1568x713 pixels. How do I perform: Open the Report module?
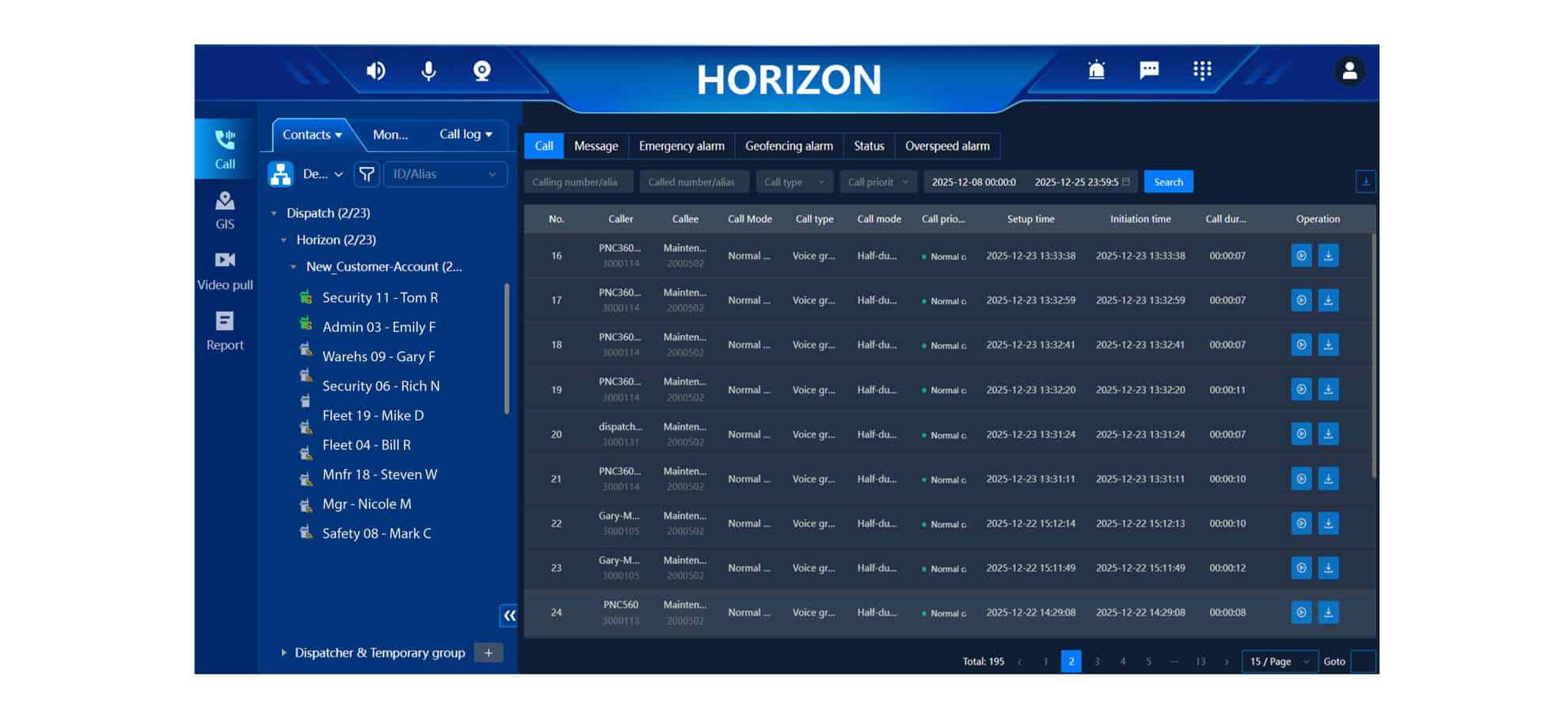tap(225, 331)
